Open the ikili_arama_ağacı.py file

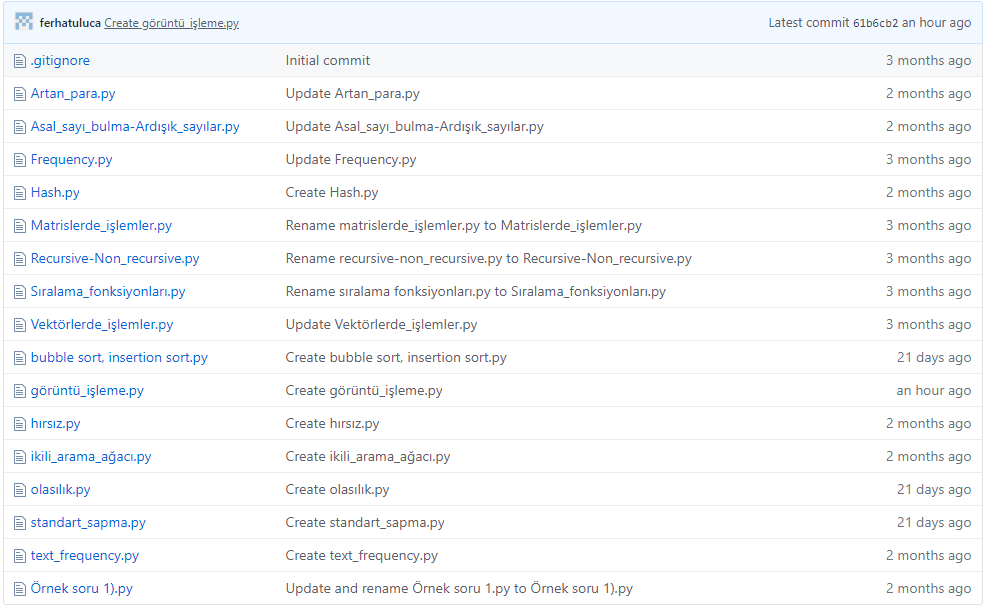tap(91, 456)
